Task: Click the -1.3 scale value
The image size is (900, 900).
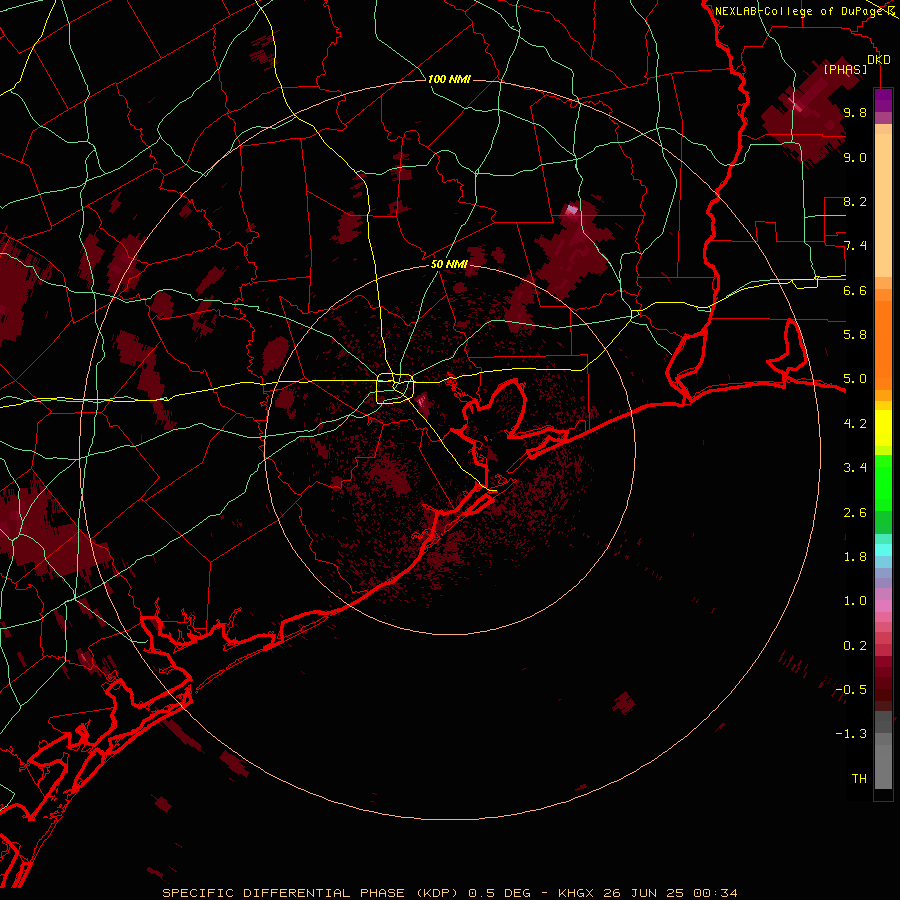Action: pos(851,734)
